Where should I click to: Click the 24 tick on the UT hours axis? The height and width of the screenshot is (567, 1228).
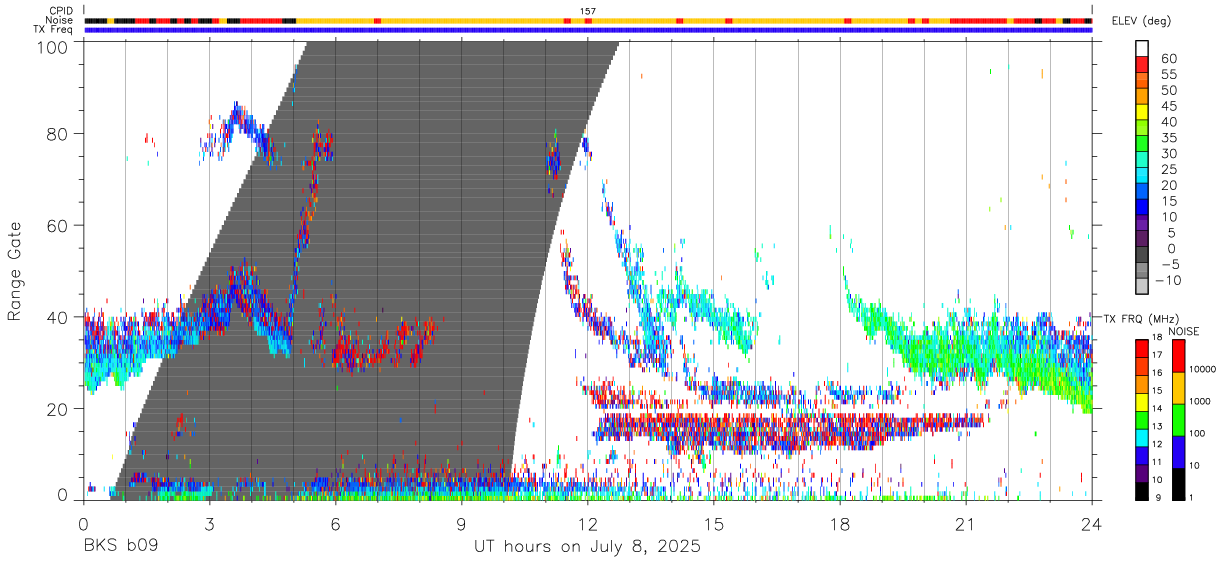pyautogui.click(x=1092, y=522)
